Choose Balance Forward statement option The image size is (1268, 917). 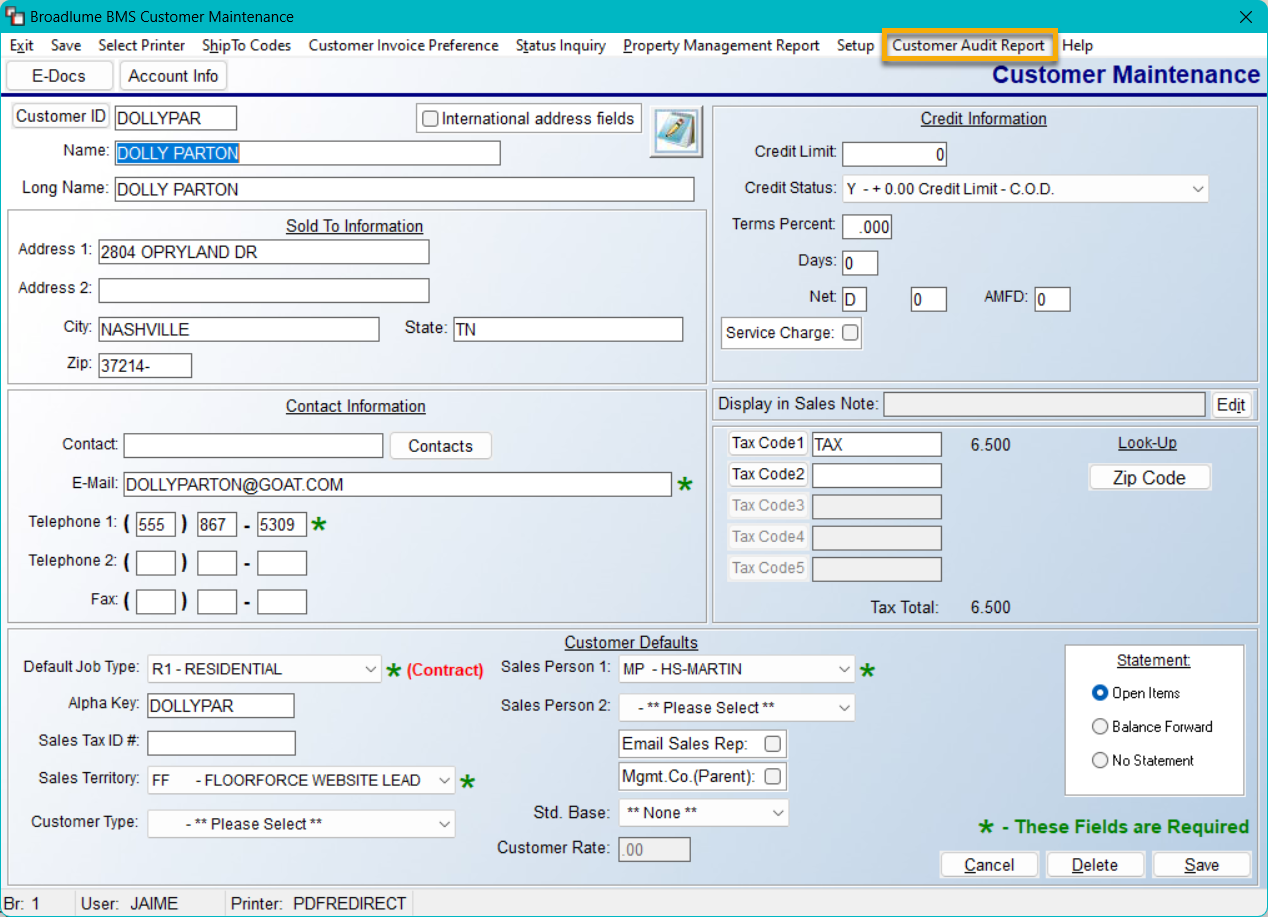coord(1100,727)
